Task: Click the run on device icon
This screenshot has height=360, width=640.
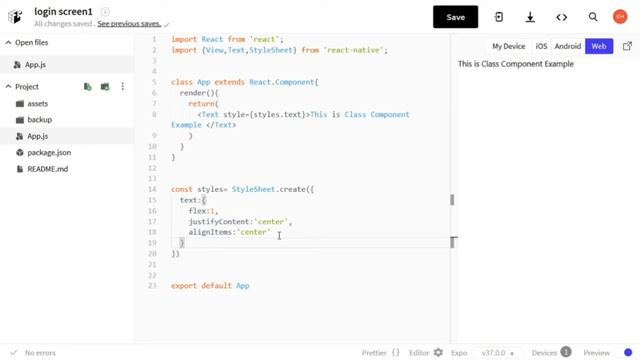Action: coord(499,17)
